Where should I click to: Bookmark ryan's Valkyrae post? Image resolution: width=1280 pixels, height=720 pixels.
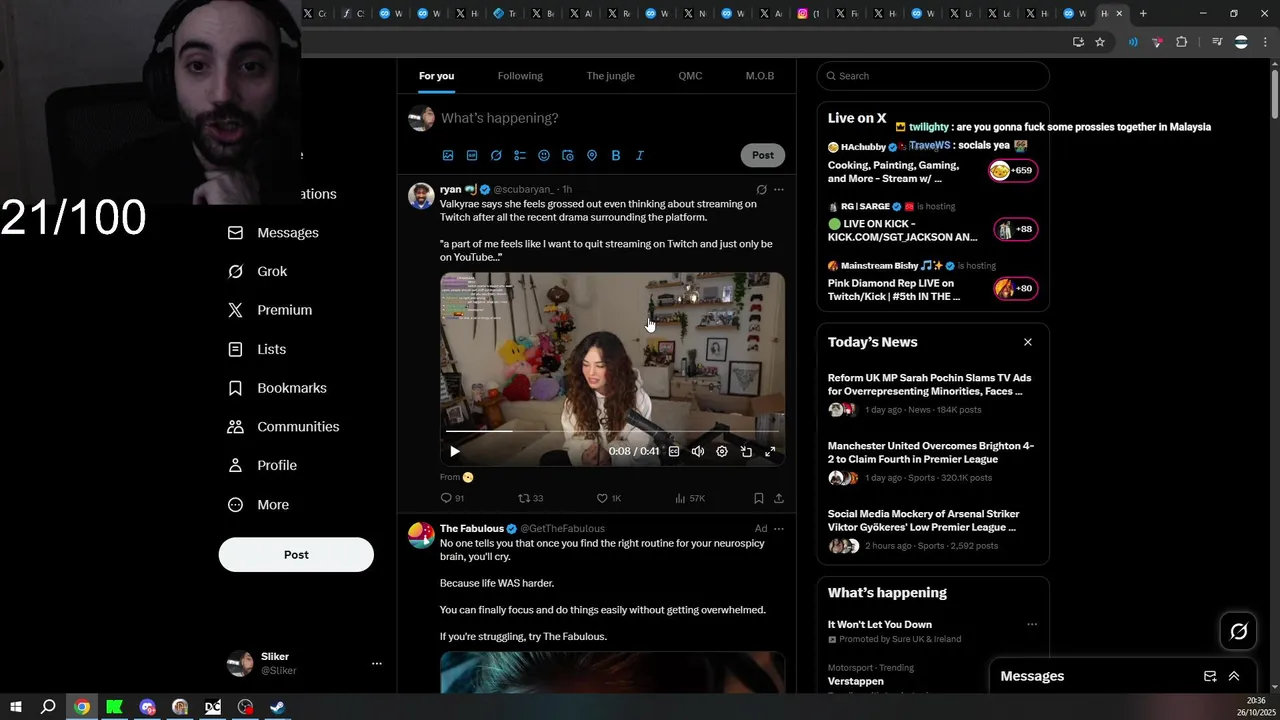(x=759, y=498)
